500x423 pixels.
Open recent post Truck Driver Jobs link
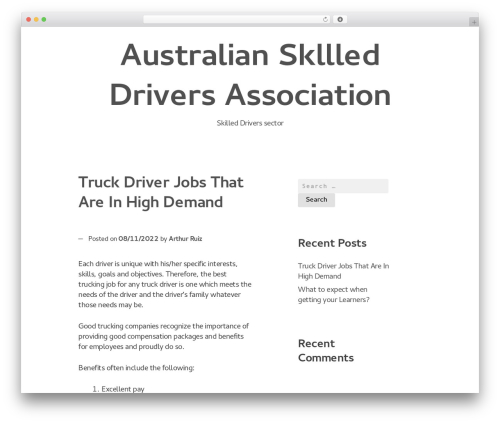tap(343, 271)
